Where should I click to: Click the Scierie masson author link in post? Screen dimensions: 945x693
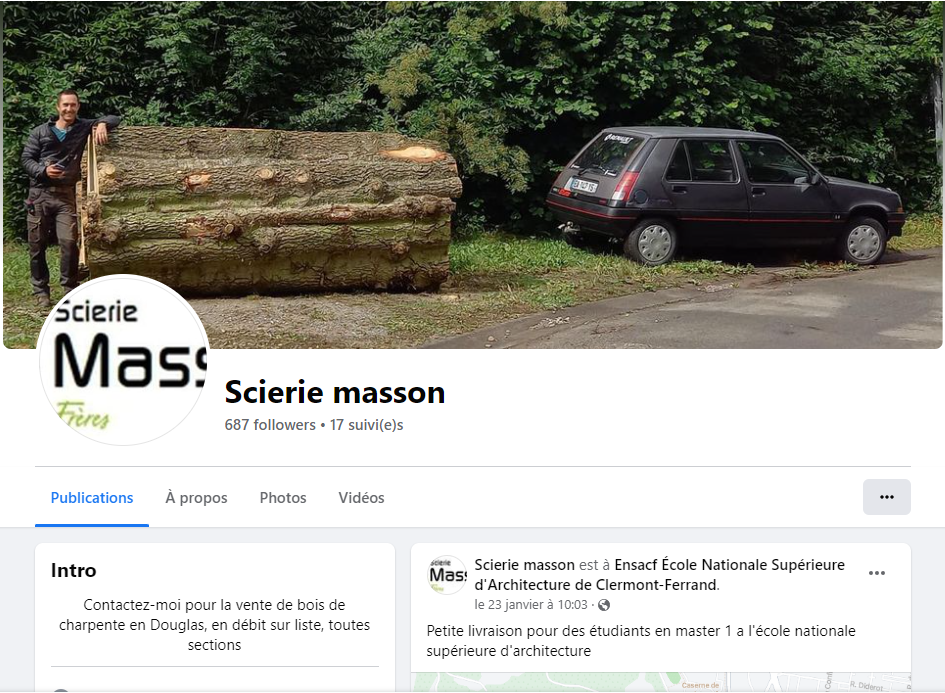coord(524,565)
